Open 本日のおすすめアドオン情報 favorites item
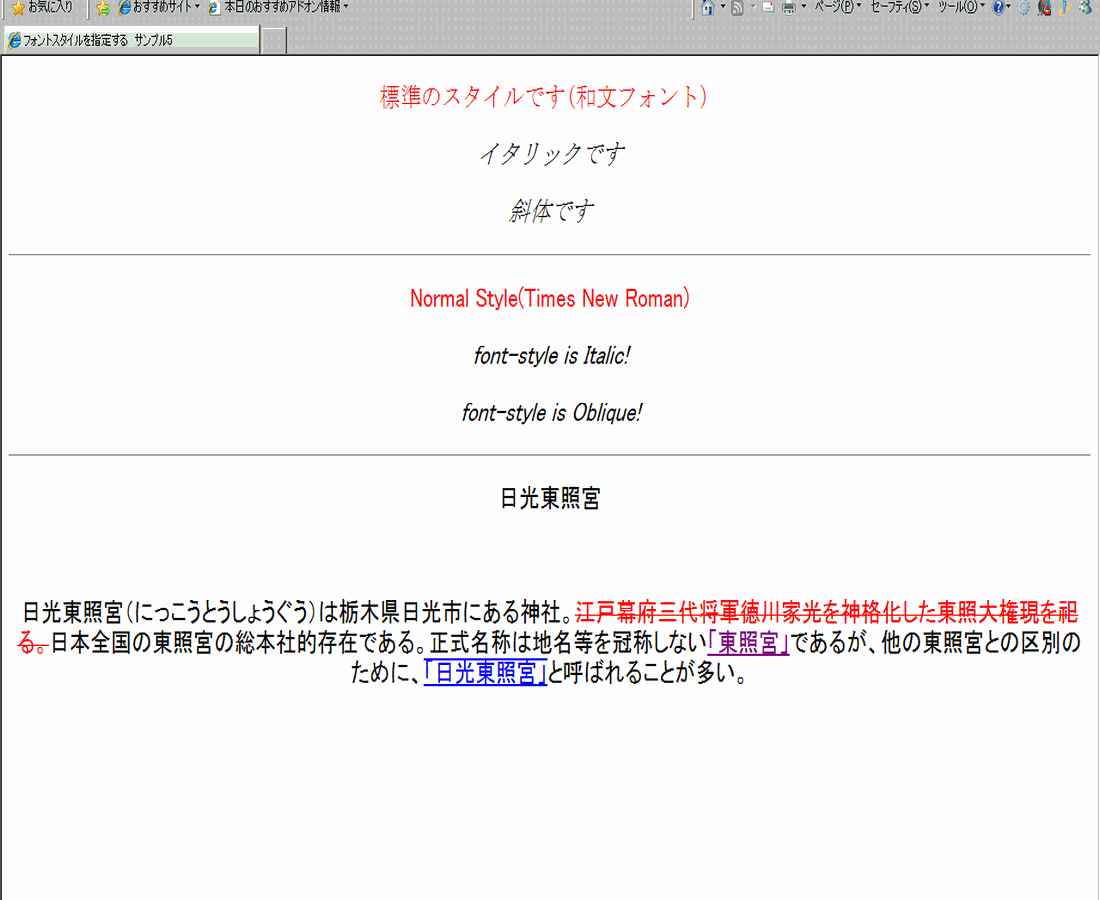This screenshot has height=900, width=1100. (x=279, y=7)
